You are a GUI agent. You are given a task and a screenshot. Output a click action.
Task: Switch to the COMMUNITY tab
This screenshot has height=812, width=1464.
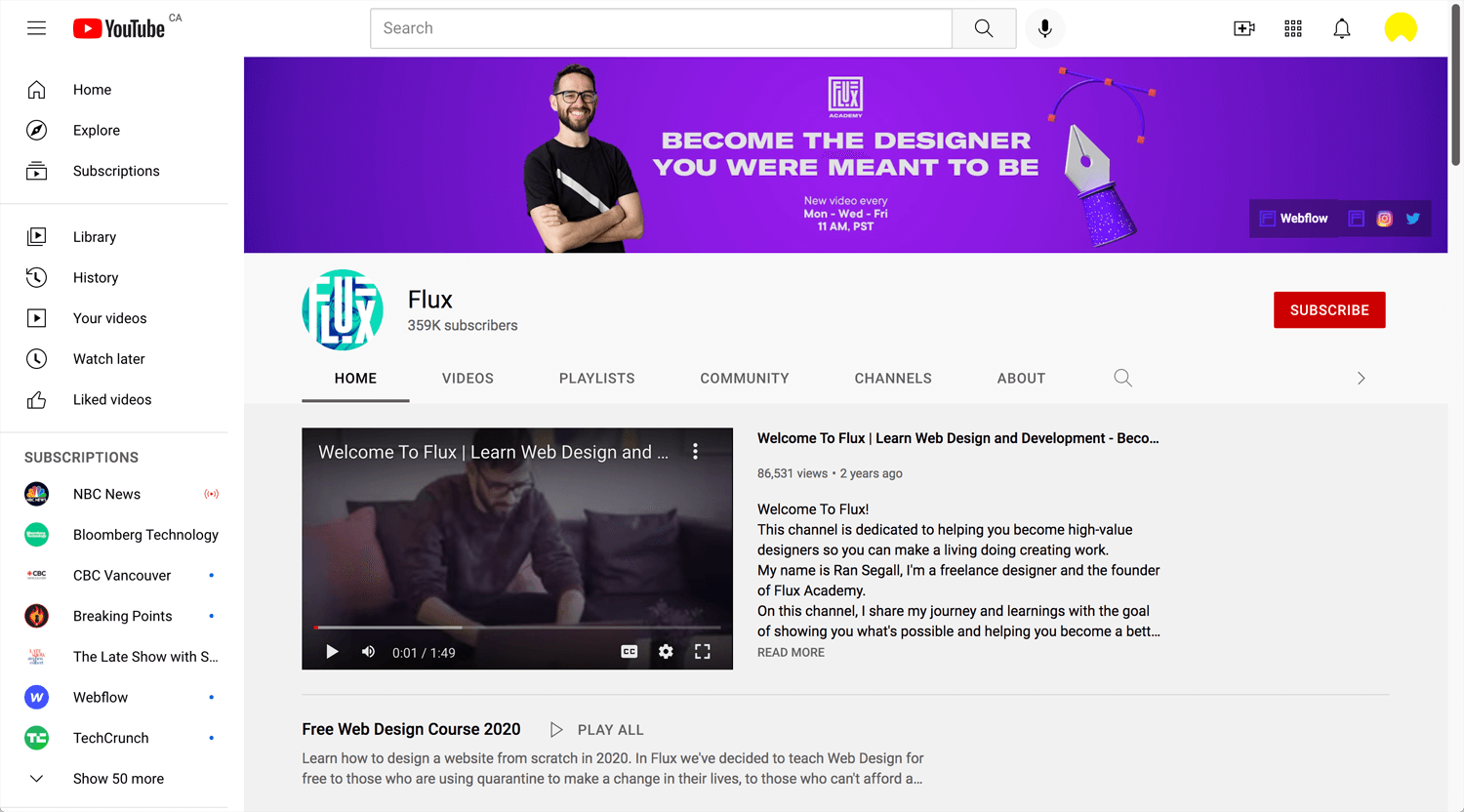pyautogui.click(x=745, y=379)
